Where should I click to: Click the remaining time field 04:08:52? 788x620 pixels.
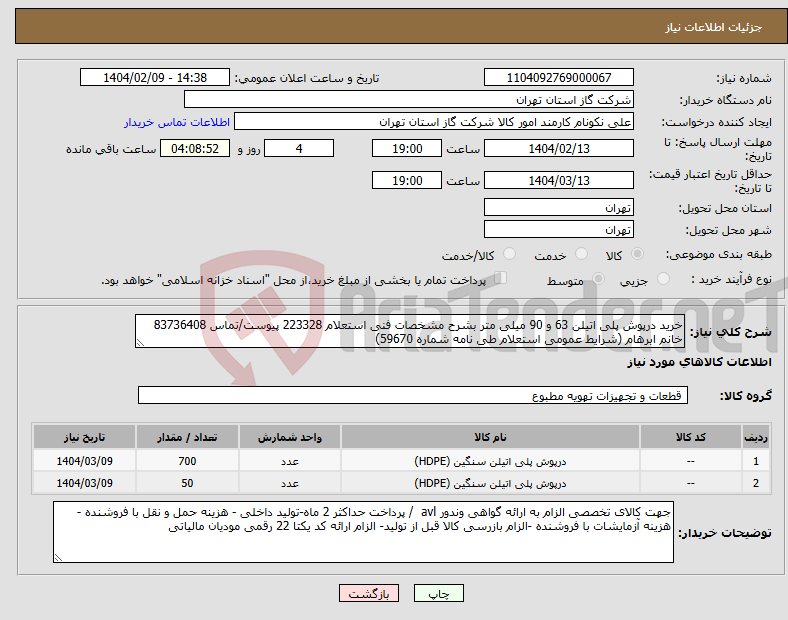(195, 148)
